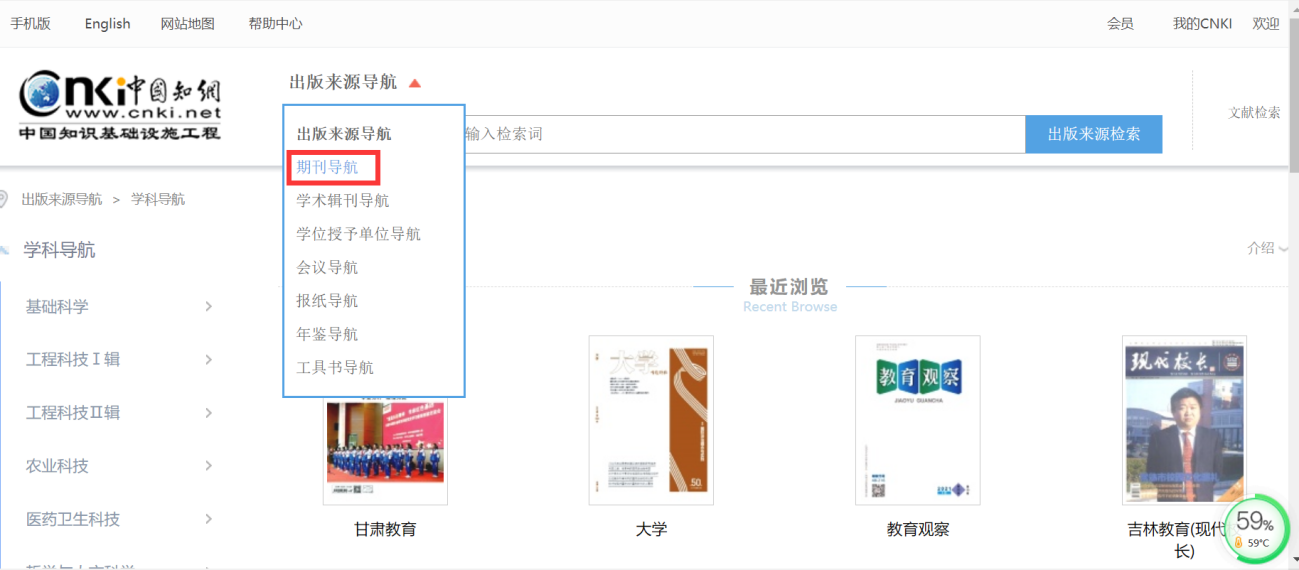Open 我的CNKI in the top bar
1299x570 pixels.
pyautogui.click(x=1202, y=23)
